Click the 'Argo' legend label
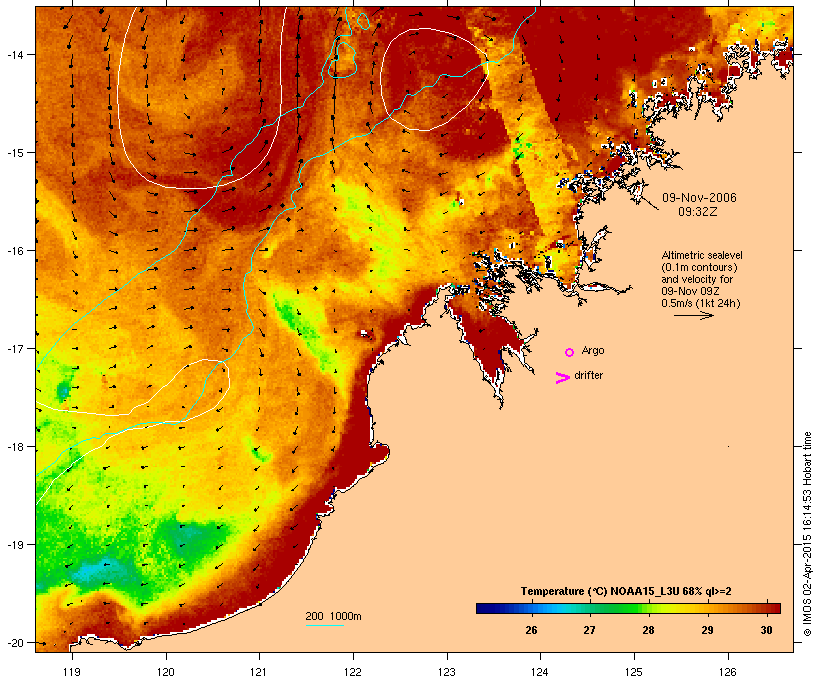The image size is (820, 680). (x=593, y=350)
